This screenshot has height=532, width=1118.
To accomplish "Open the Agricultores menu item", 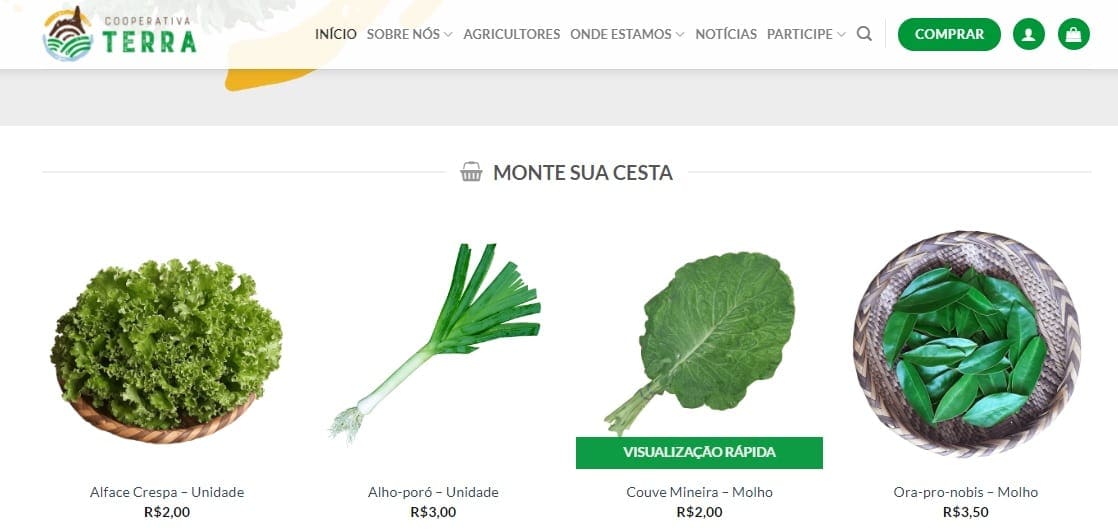I will tap(511, 34).
